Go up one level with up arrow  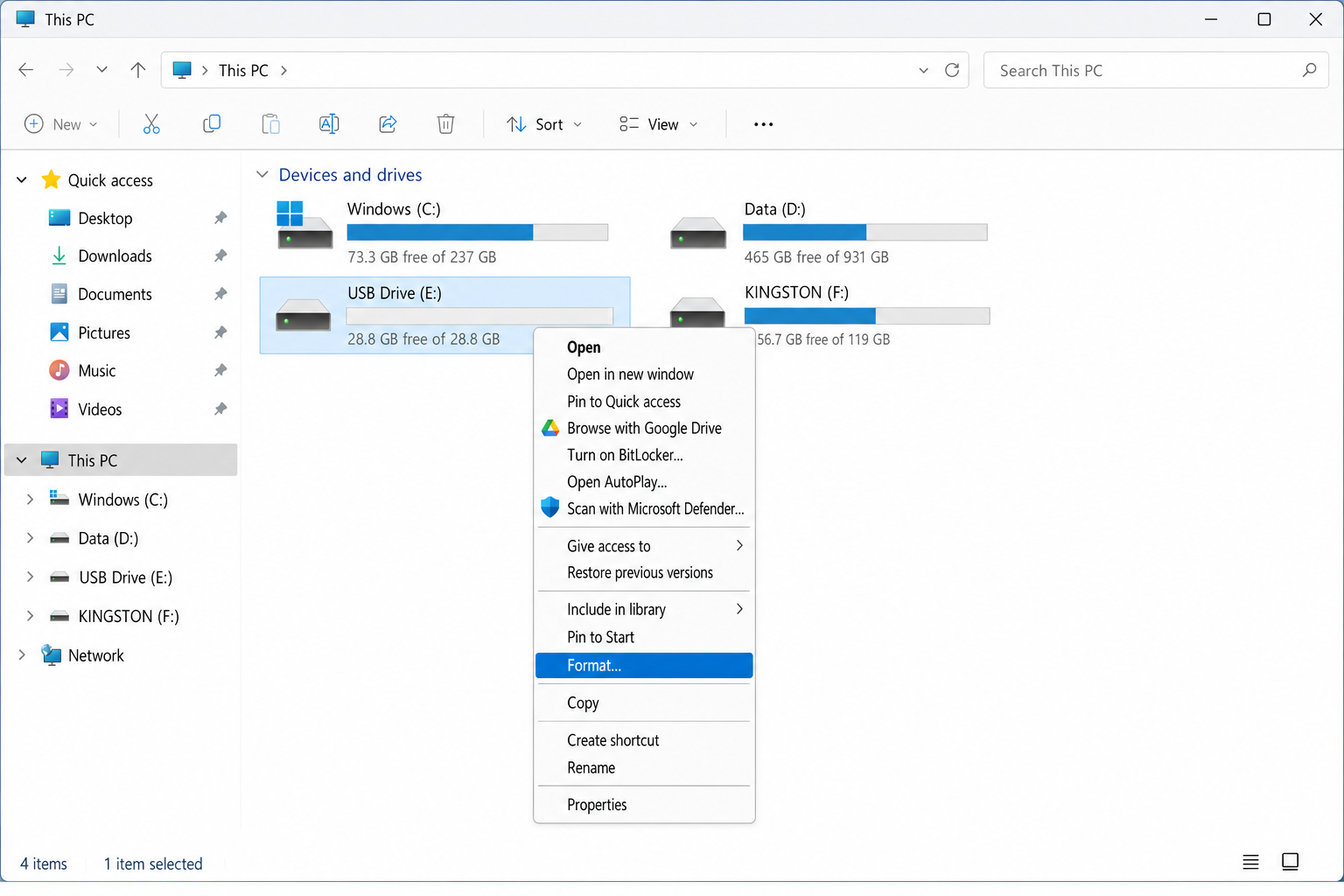click(x=138, y=70)
